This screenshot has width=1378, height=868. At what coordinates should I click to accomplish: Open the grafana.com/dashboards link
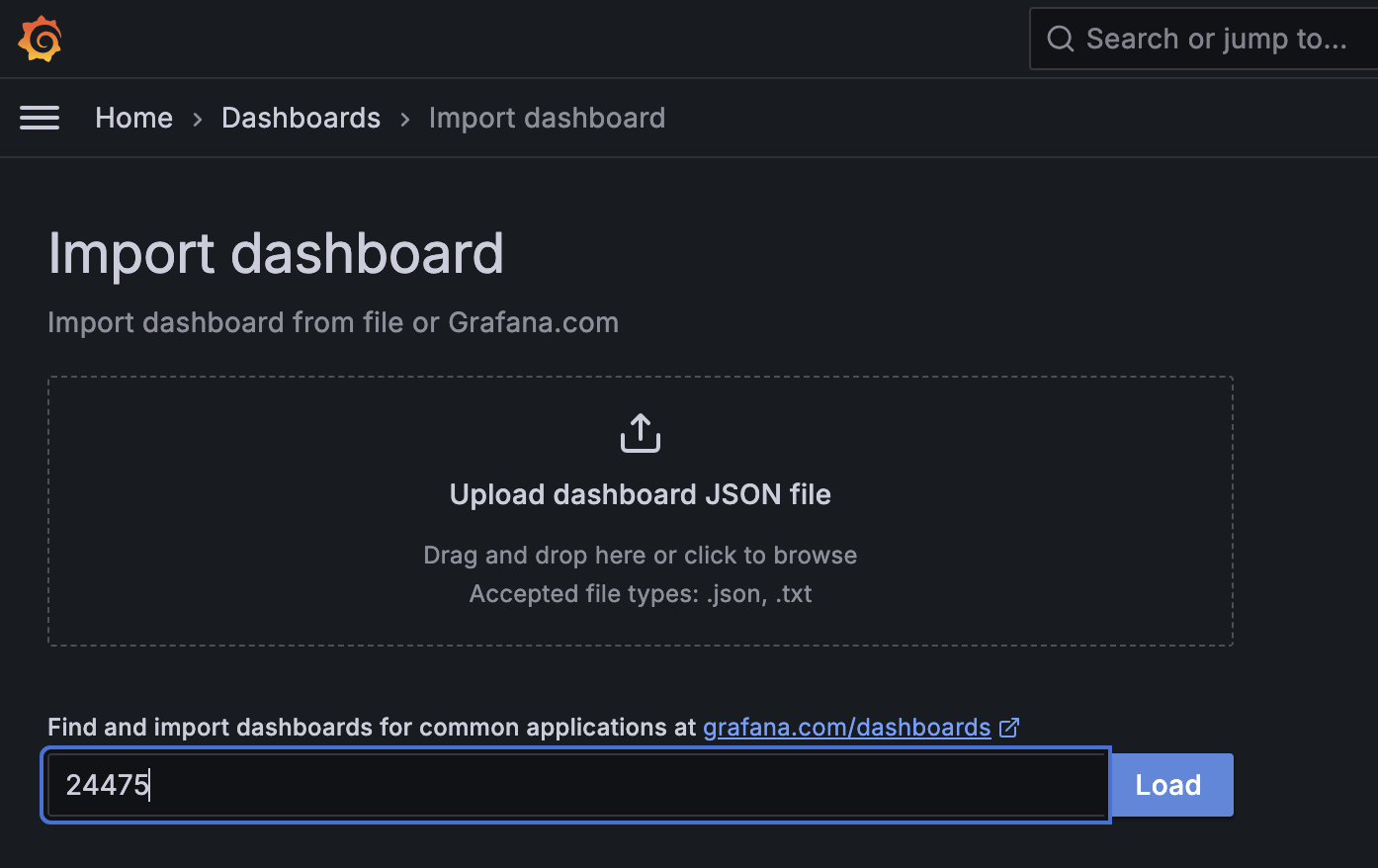847,728
